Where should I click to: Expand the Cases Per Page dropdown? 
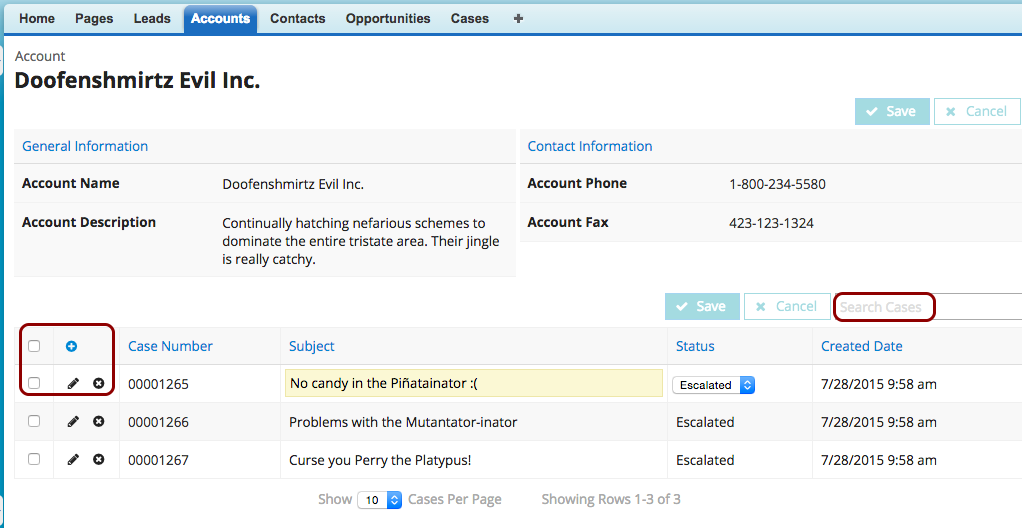pos(380,500)
